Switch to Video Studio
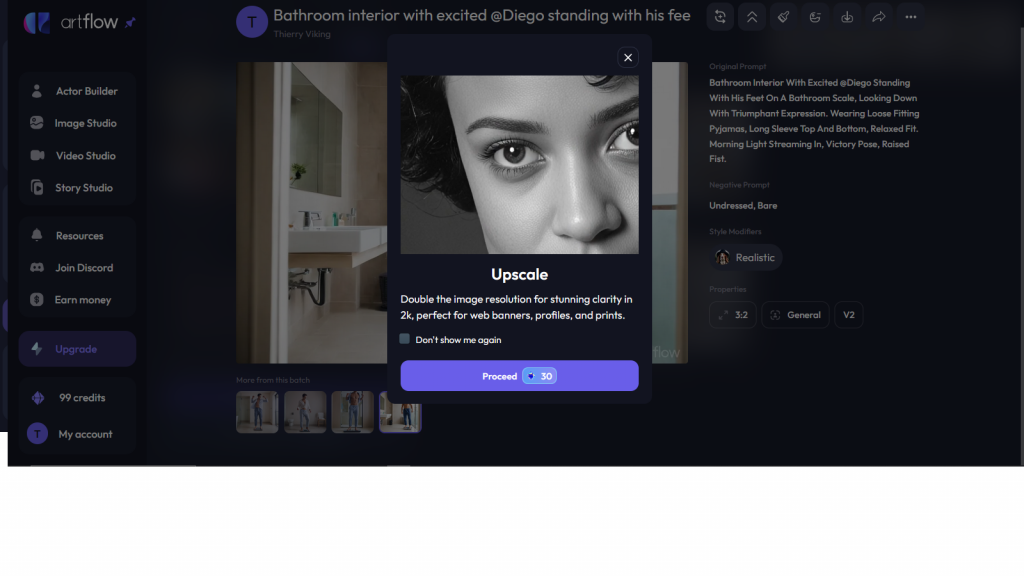Image resolution: width=1024 pixels, height=576 pixels. (77, 155)
